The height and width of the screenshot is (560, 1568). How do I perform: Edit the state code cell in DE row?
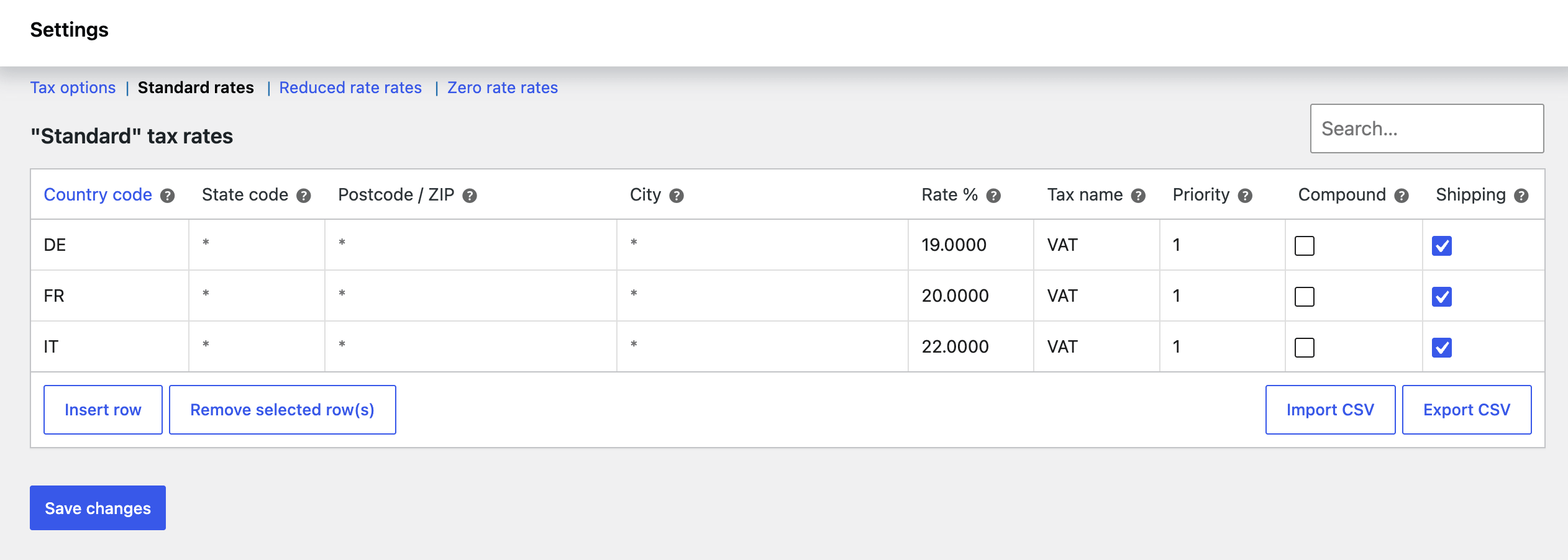click(257, 245)
